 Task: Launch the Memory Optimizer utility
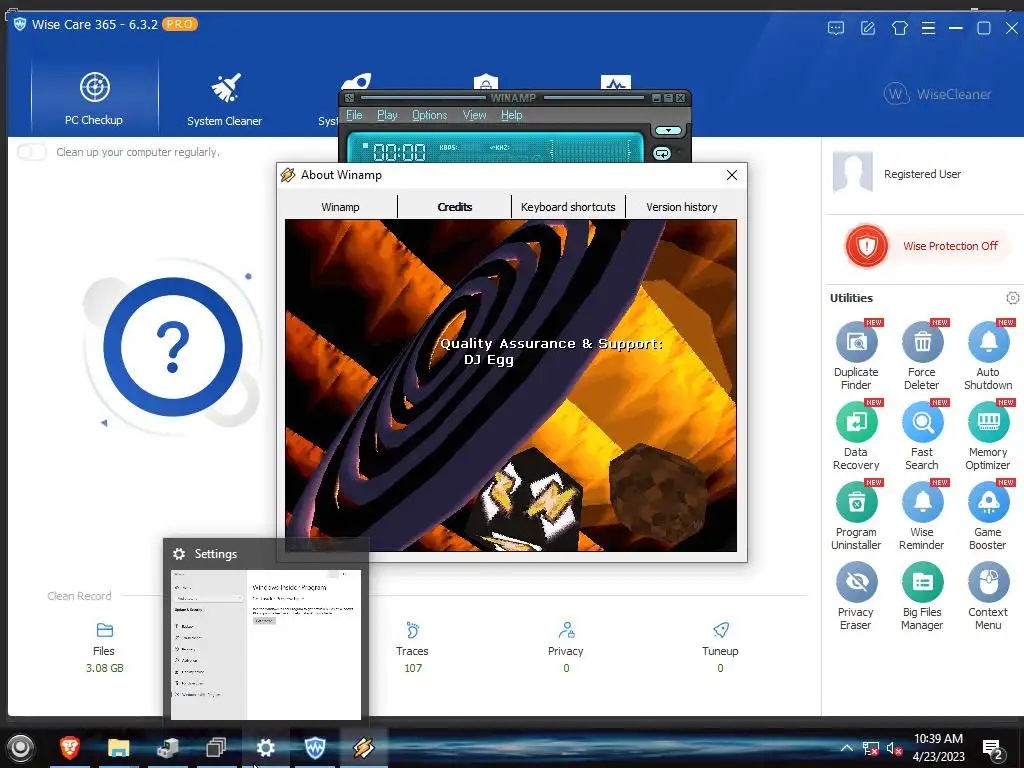988,436
